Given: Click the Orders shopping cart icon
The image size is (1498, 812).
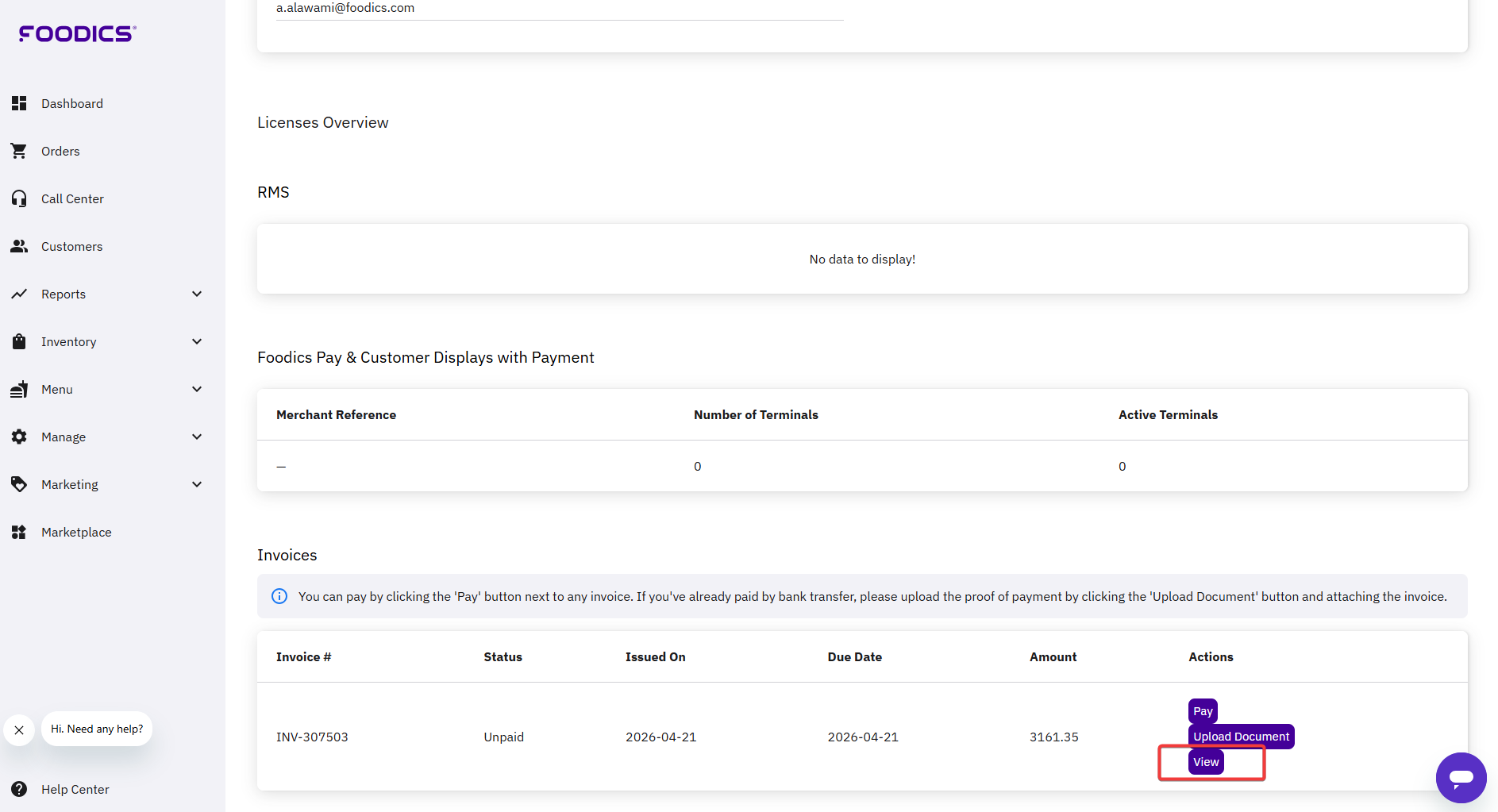Looking at the screenshot, I should [x=19, y=151].
